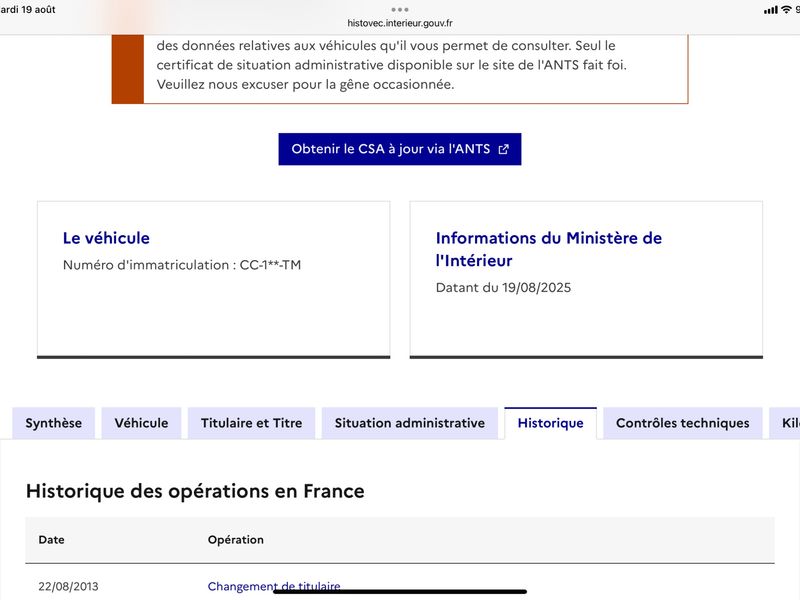Switch to the Contrôles techniques tab

tap(683, 423)
